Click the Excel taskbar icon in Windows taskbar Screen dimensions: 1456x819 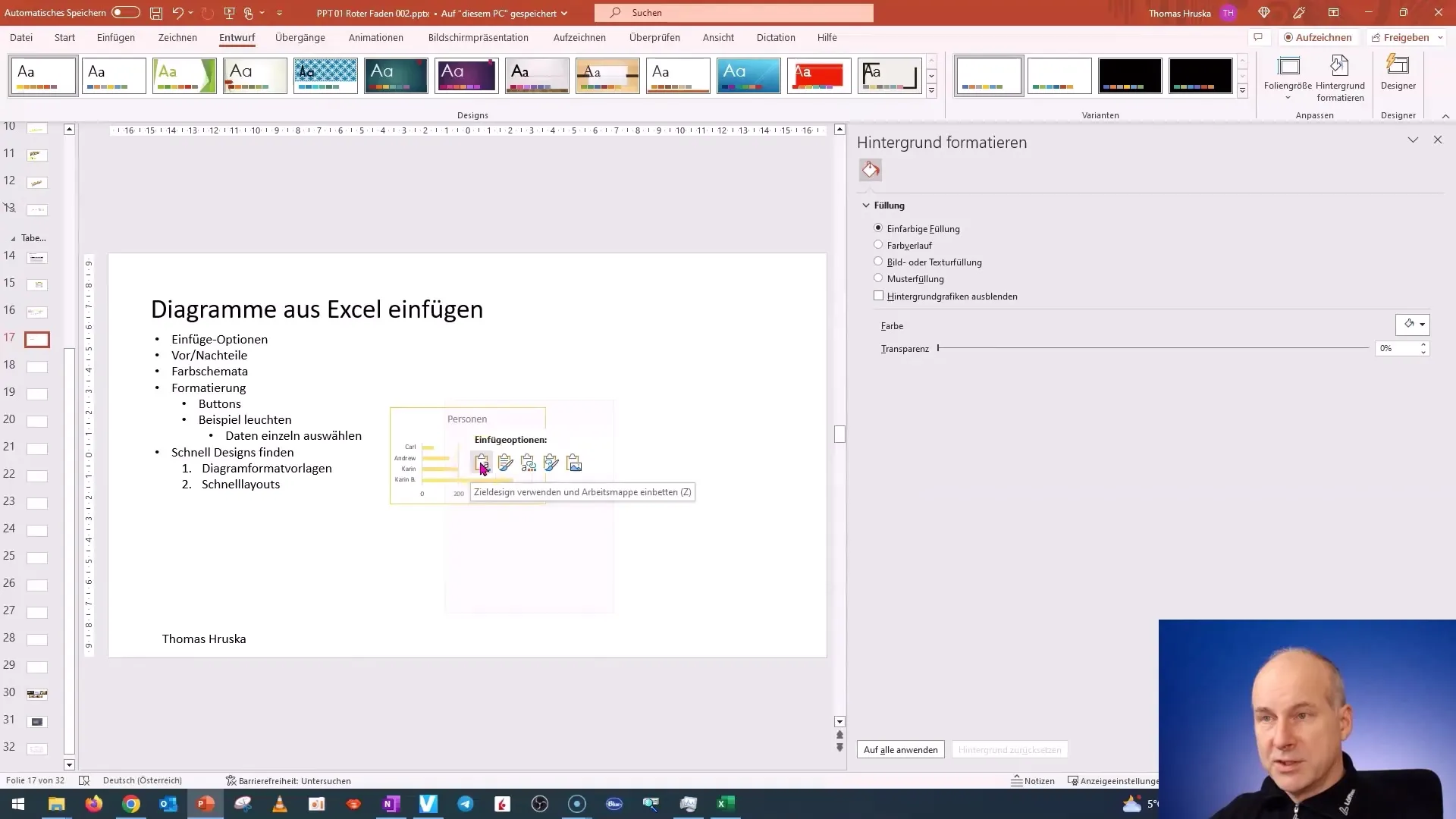point(726,803)
